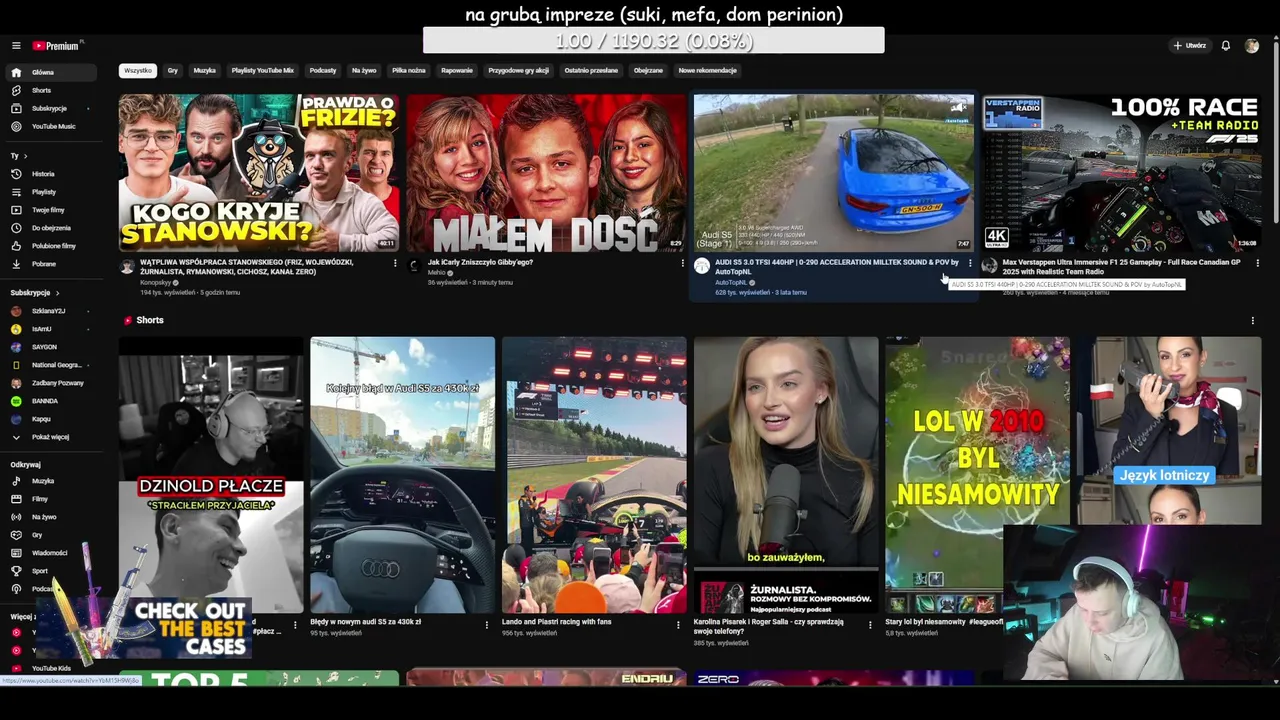Image resolution: width=1280 pixels, height=720 pixels.
Task: Open Na żywo under Odkrywaj
Action: pos(44,517)
